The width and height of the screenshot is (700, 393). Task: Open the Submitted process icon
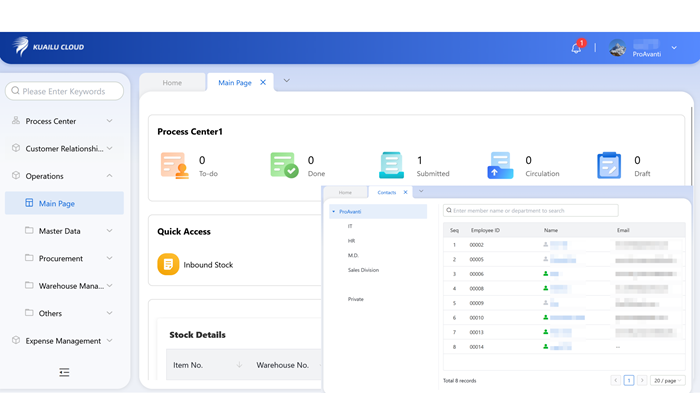point(392,165)
